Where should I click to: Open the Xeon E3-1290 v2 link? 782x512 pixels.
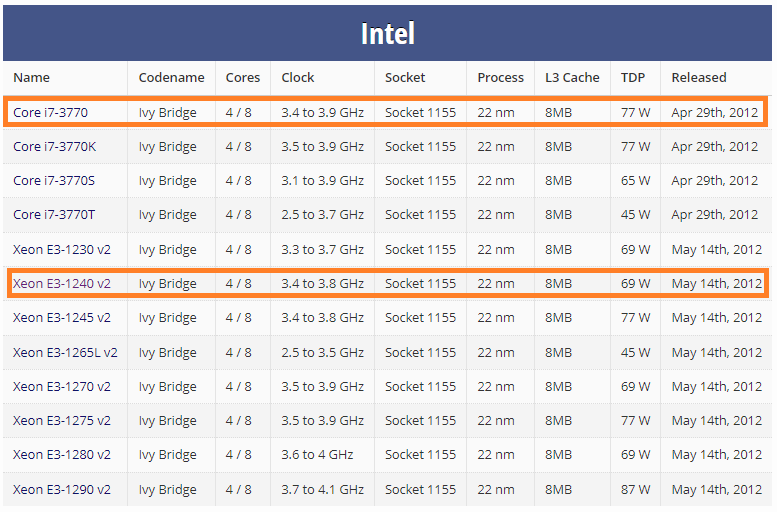point(62,490)
